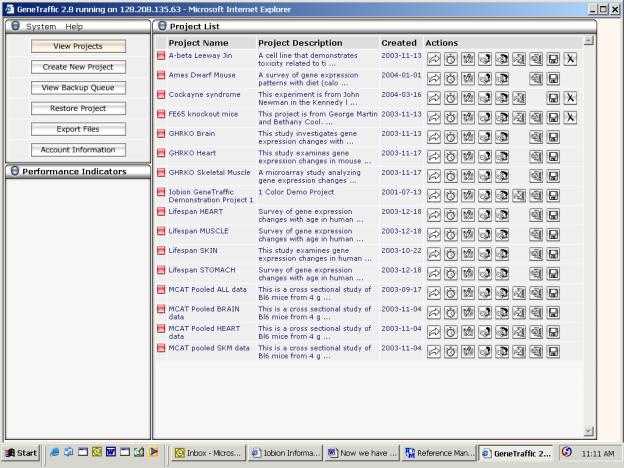Click the round icon beside System menu
The width and height of the screenshot is (624, 468).
click(15, 26)
